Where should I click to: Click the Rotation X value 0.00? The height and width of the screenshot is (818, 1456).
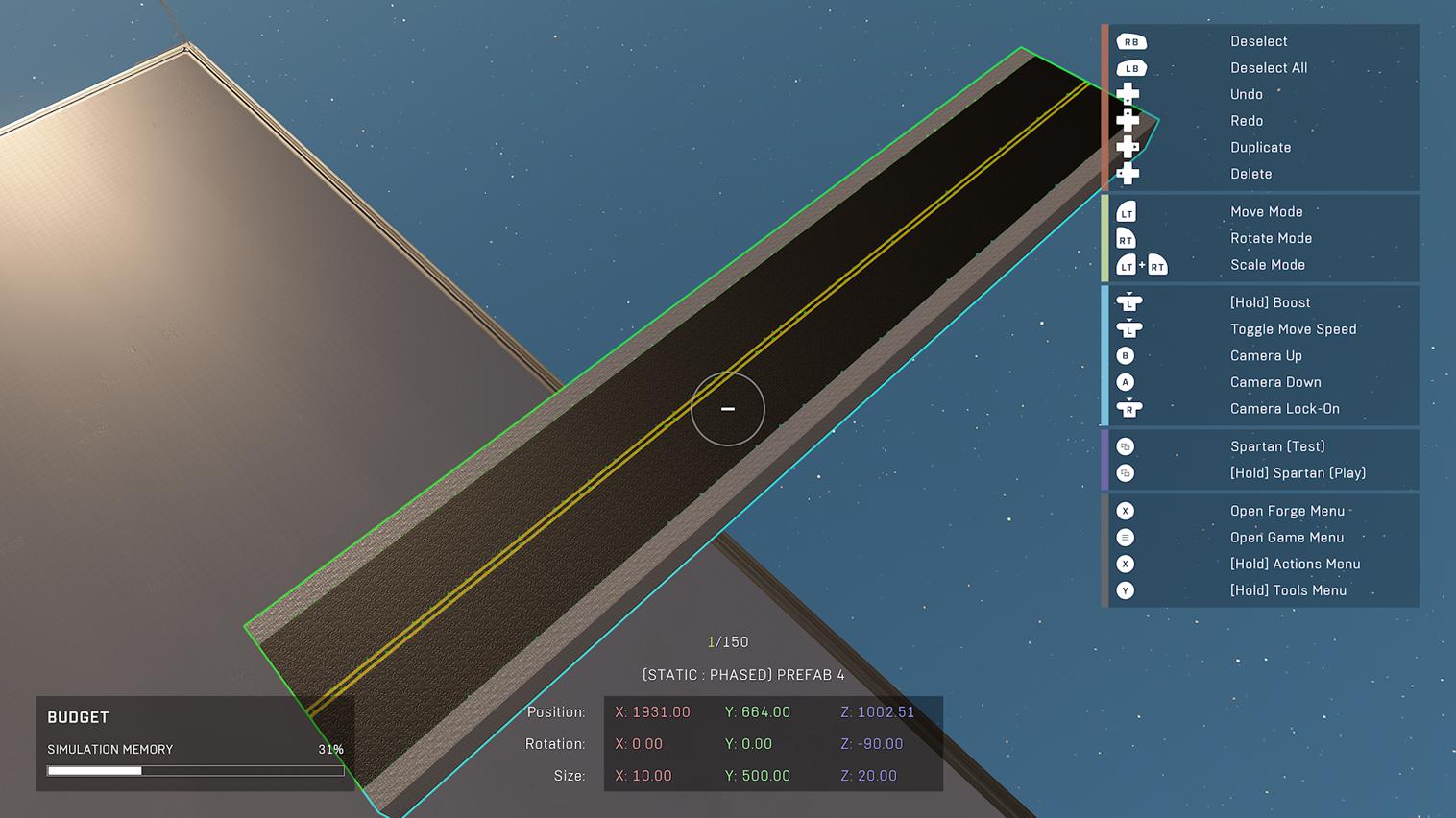click(x=639, y=744)
